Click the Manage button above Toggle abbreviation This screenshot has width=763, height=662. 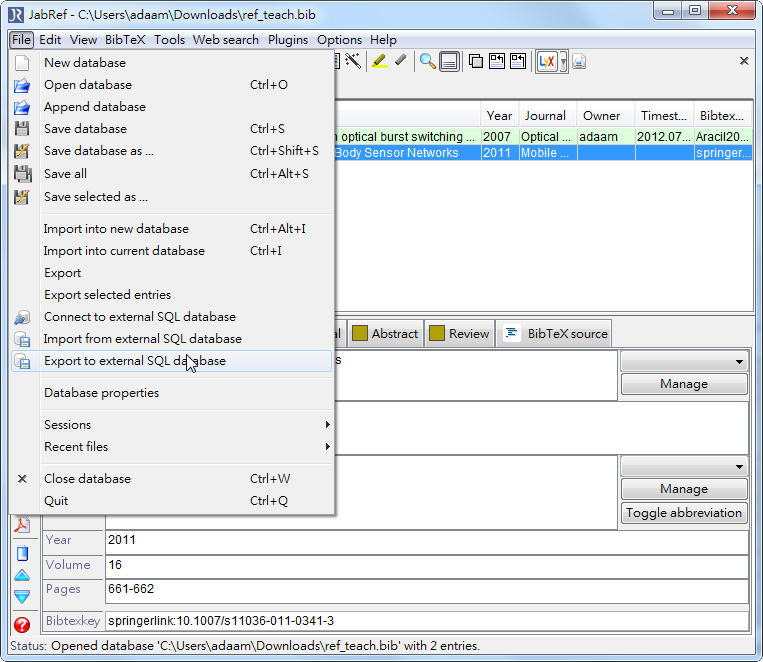[x=684, y=489]
